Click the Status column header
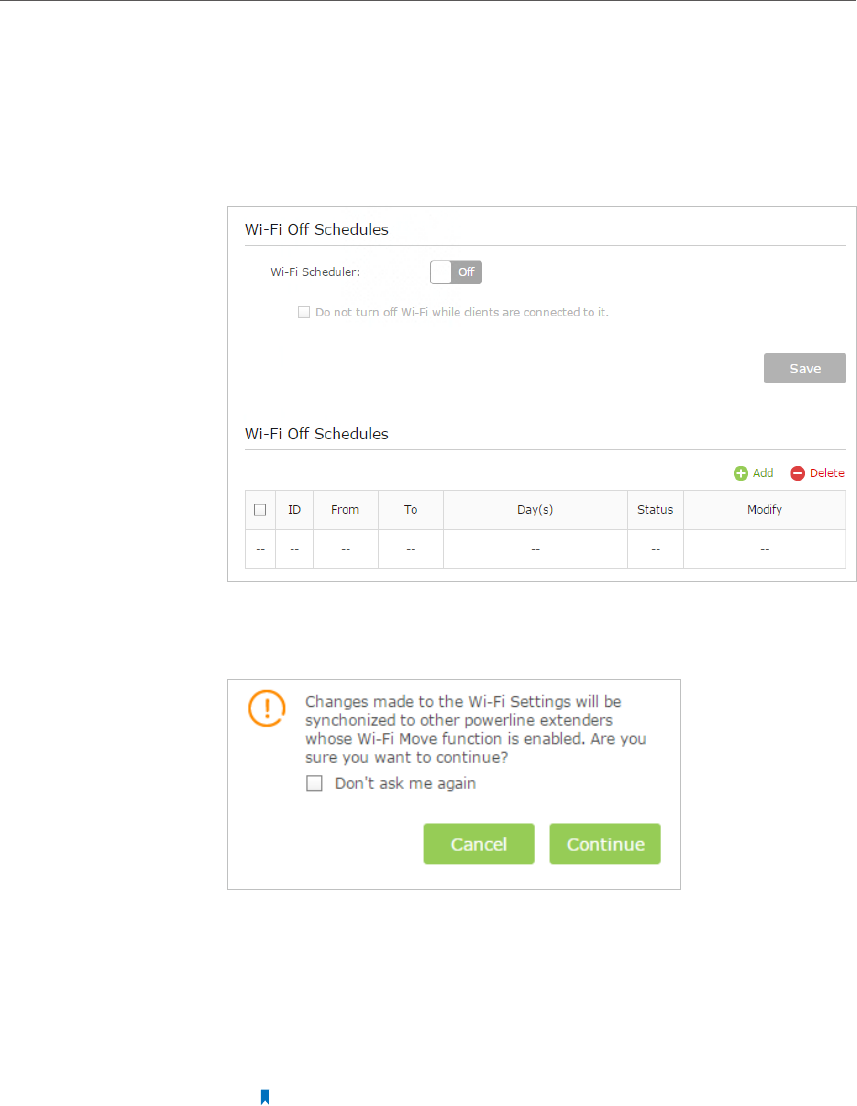The image size is (857, 1106). 655,510
